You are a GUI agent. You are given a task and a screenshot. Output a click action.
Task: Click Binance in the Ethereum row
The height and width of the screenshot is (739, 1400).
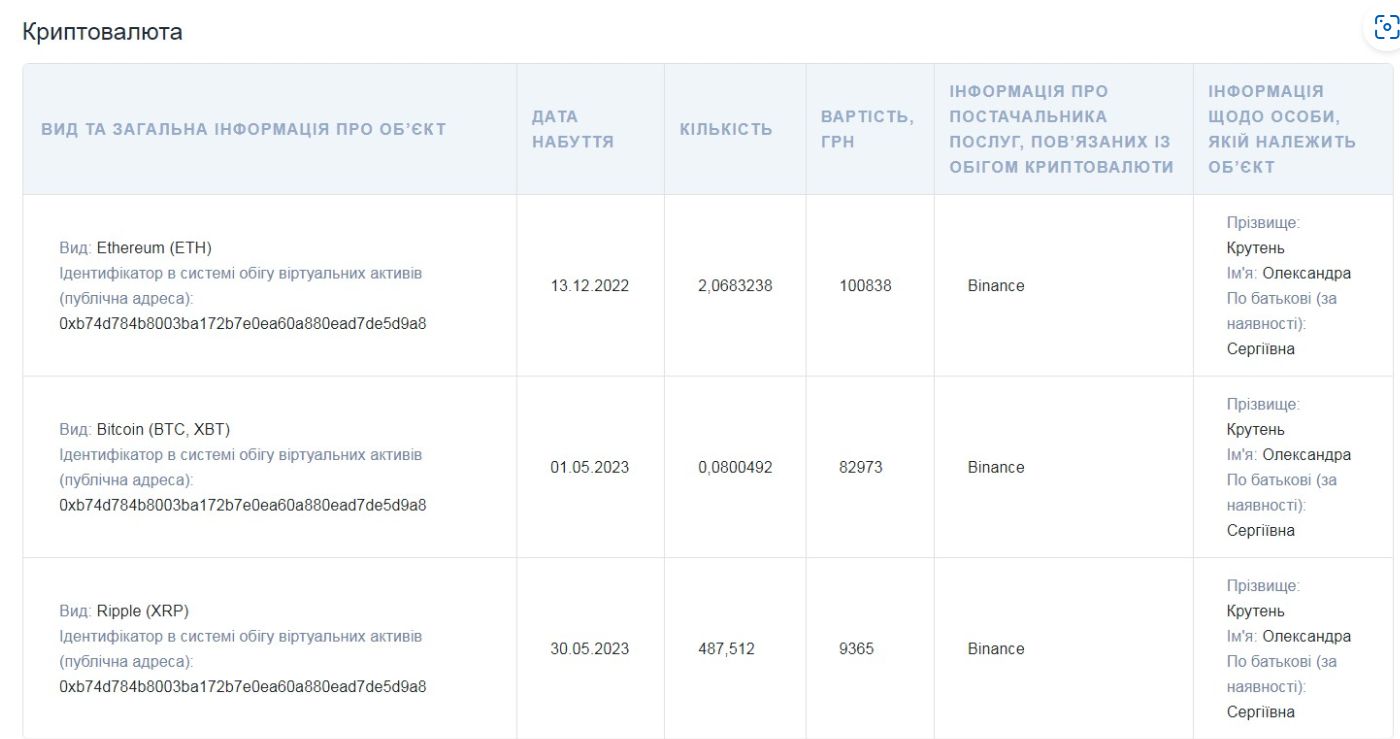(x=996, y=286)
